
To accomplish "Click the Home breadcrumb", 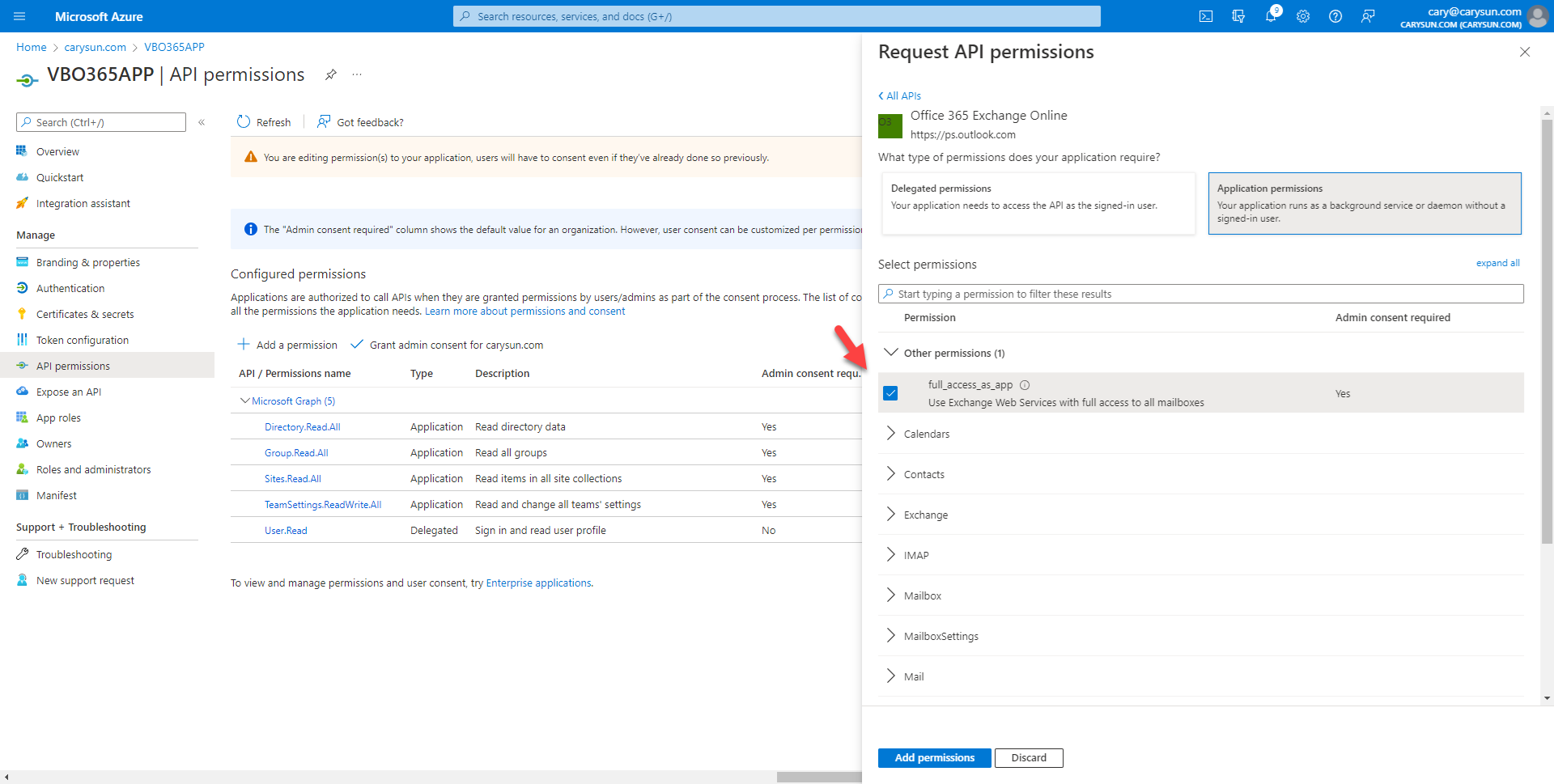I will tap(31, 47).
